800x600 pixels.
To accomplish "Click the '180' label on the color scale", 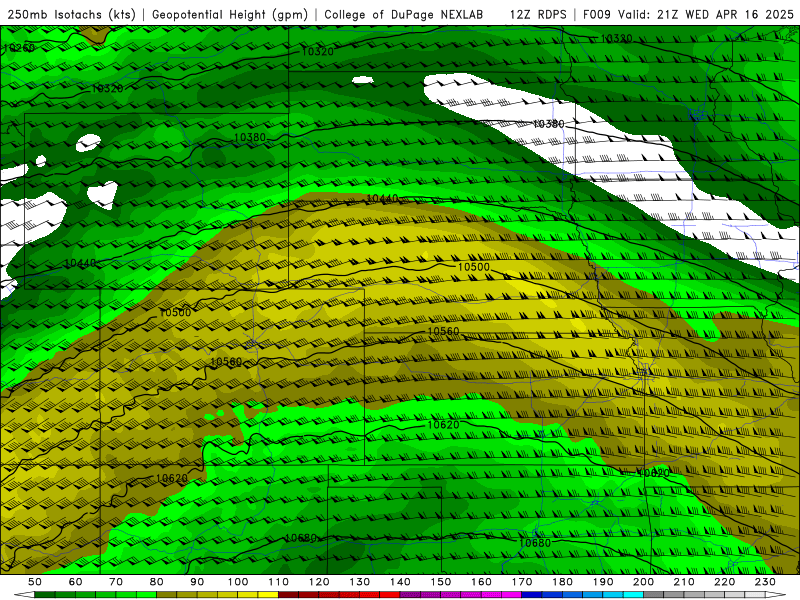I will pyautogui.click(x=562, y=582).
